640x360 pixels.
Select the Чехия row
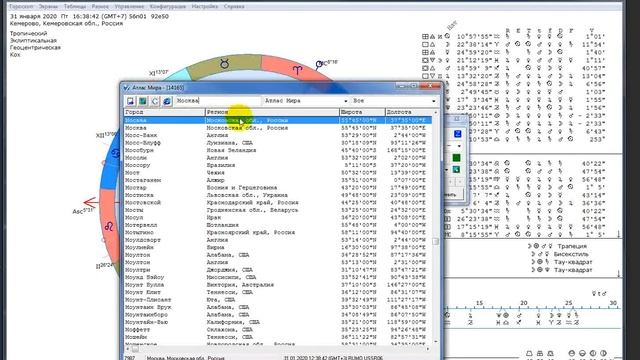(278, 173)
